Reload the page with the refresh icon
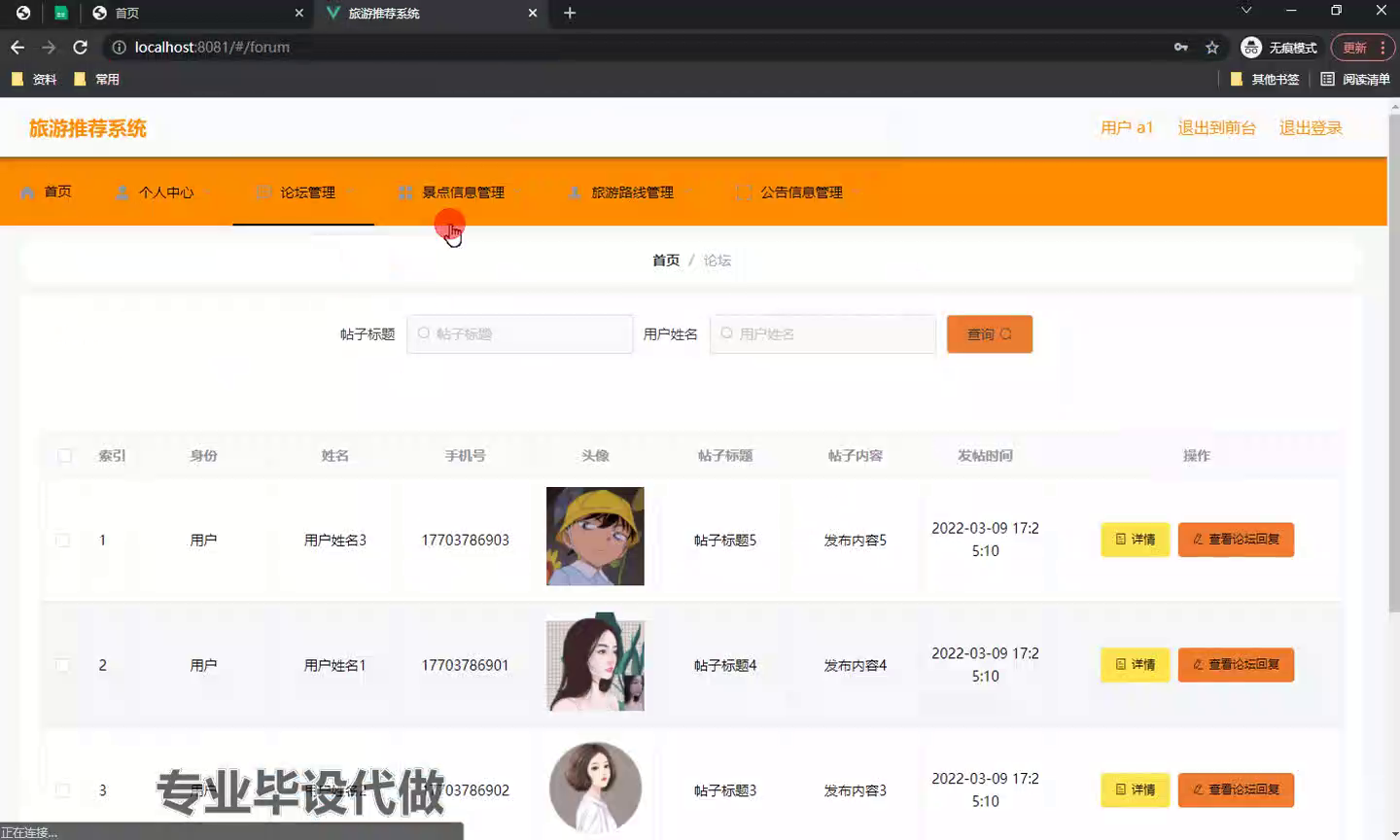The width and height of the screenshot is (1400, 840). (81, 47)
